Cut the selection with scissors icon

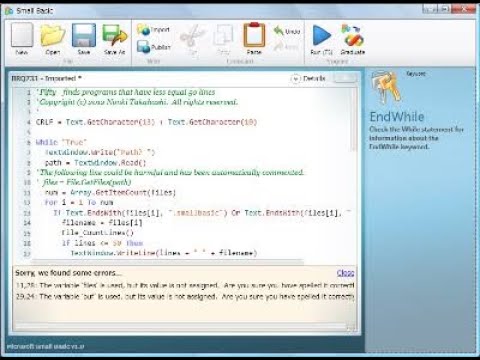point(192,39)
